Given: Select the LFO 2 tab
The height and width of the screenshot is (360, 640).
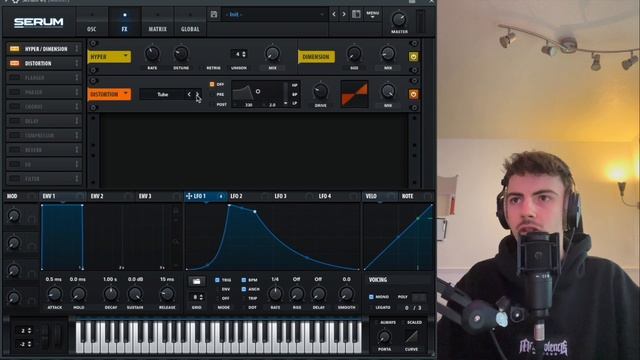Looking at the screenshot, I should (x=249, y=196).
